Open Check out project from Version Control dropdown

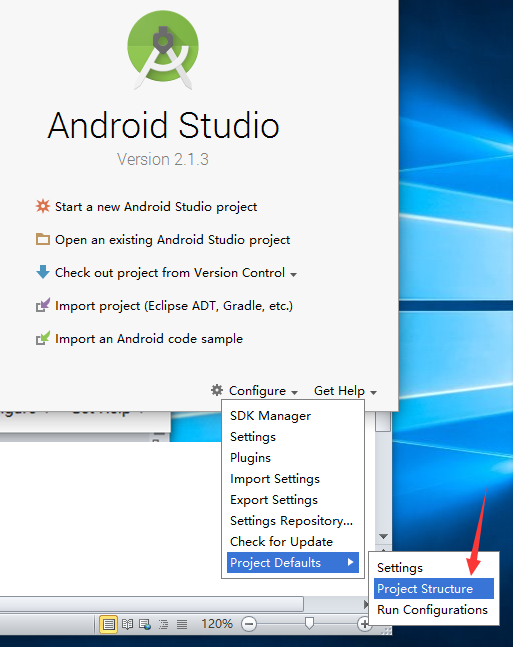pyautogui.click(x=176, y=273)
